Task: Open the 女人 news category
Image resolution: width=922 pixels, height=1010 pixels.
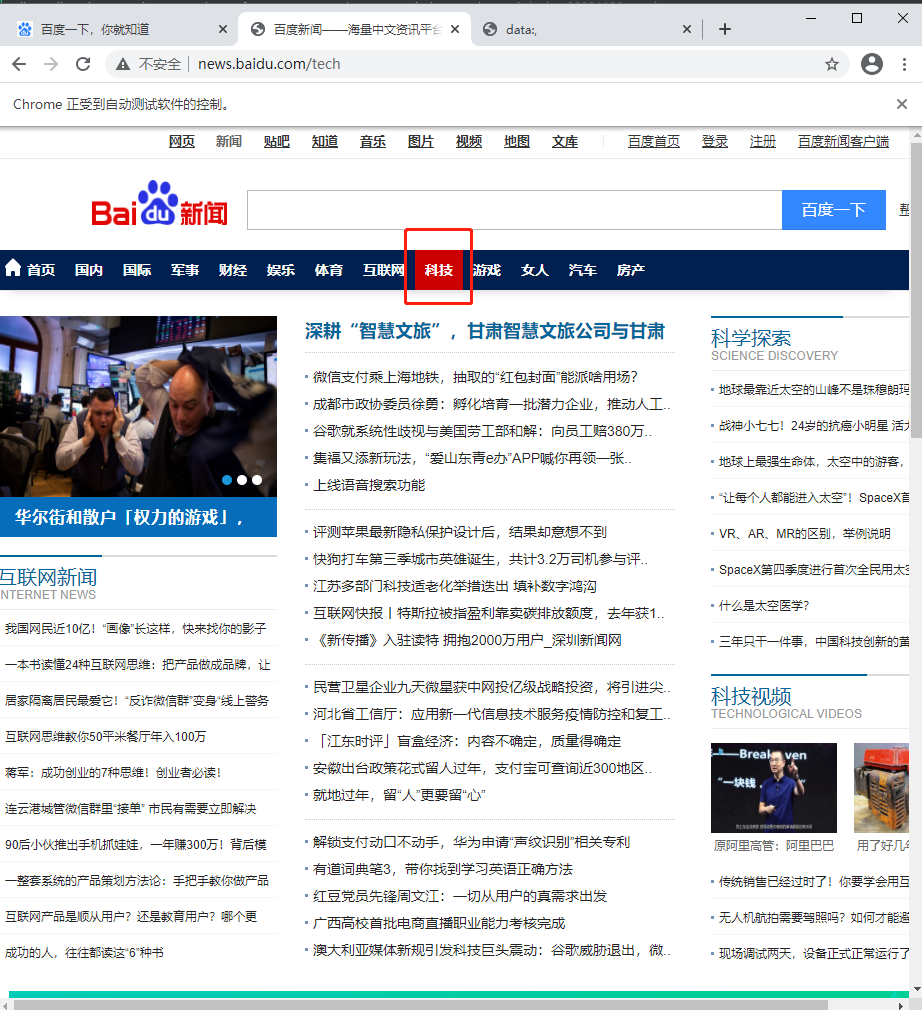Action: (x=535, y=270)
